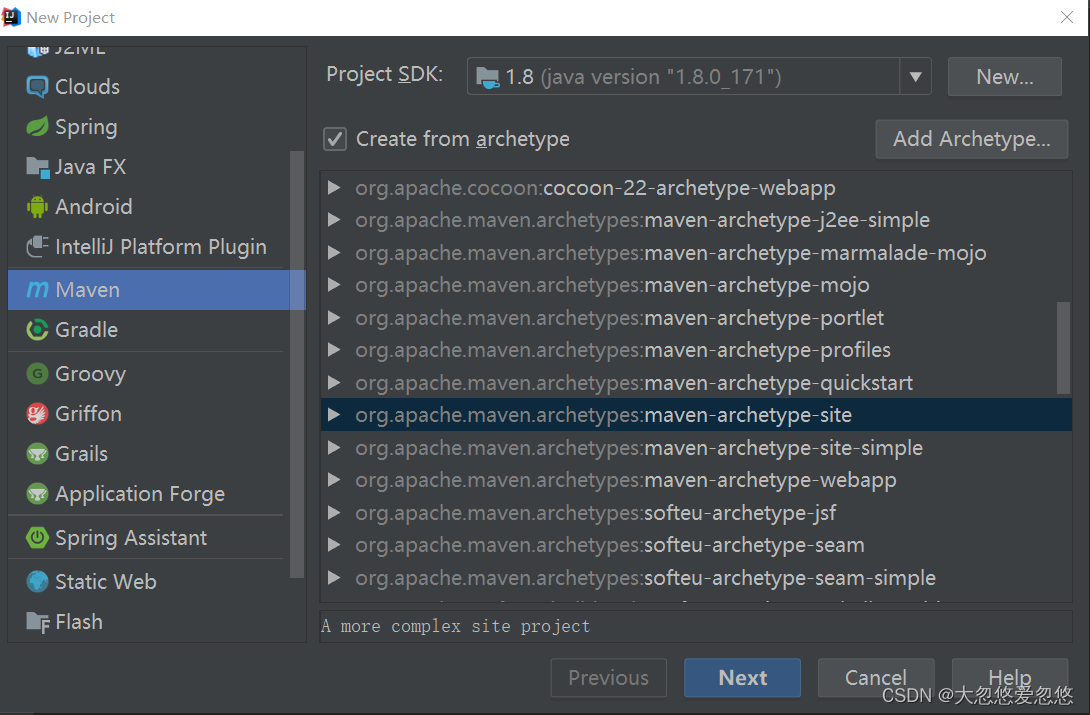The height and width of the screenshot is (715, 1090).
Task: Select Spring project type
Action: (149, 126)
